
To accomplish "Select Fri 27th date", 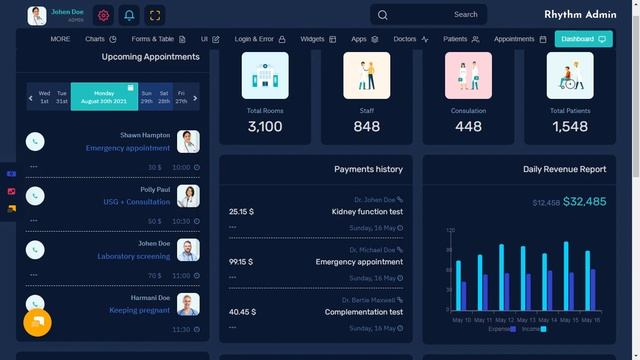I will coord(181,97).
